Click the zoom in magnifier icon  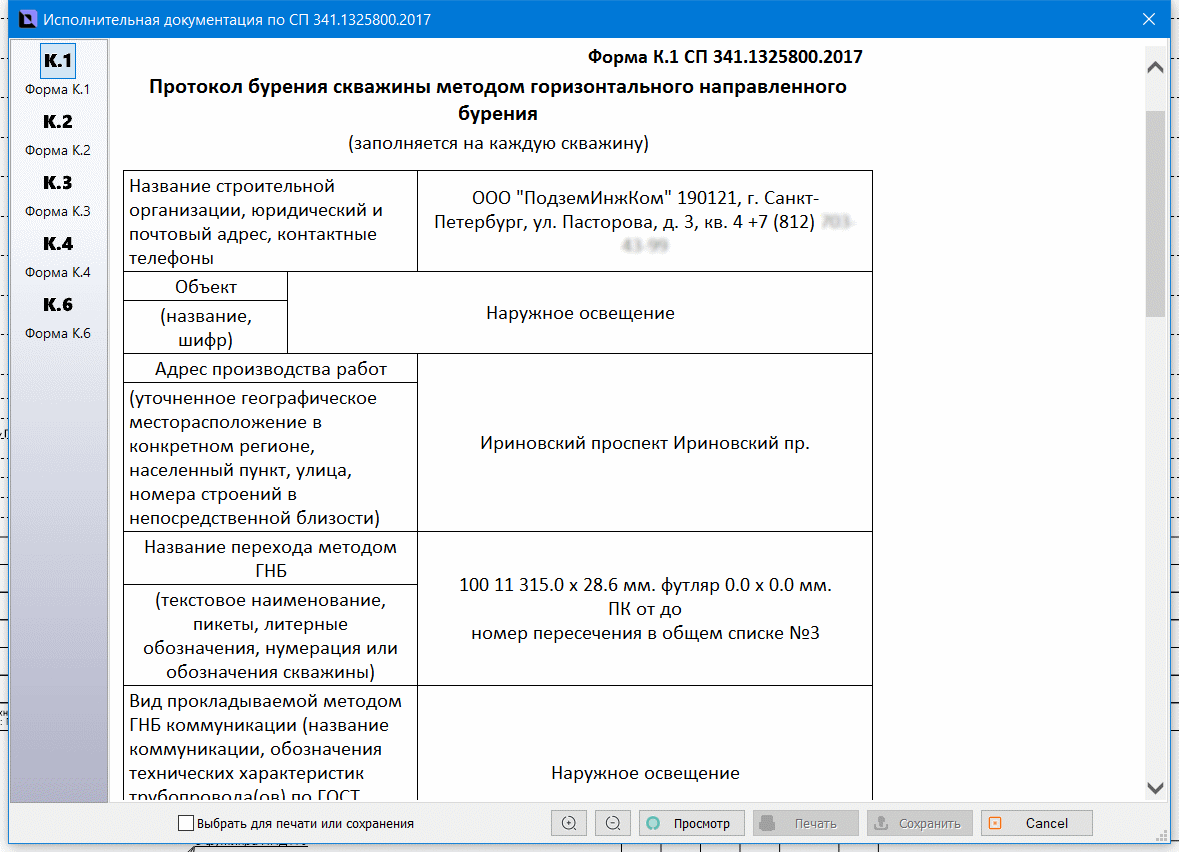pos(569,823)
